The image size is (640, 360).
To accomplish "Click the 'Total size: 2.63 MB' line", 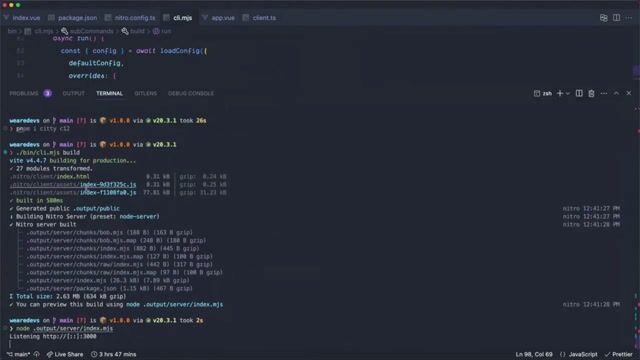I will (68, 296).
